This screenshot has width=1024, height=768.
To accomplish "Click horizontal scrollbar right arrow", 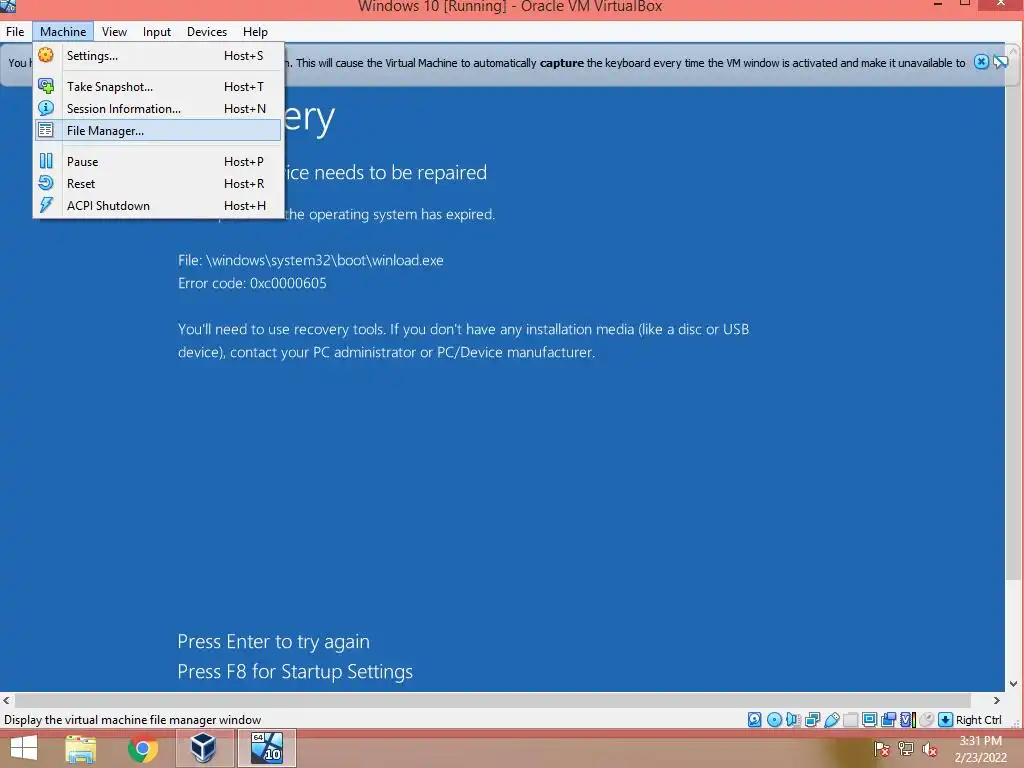I will pos(997,700).
